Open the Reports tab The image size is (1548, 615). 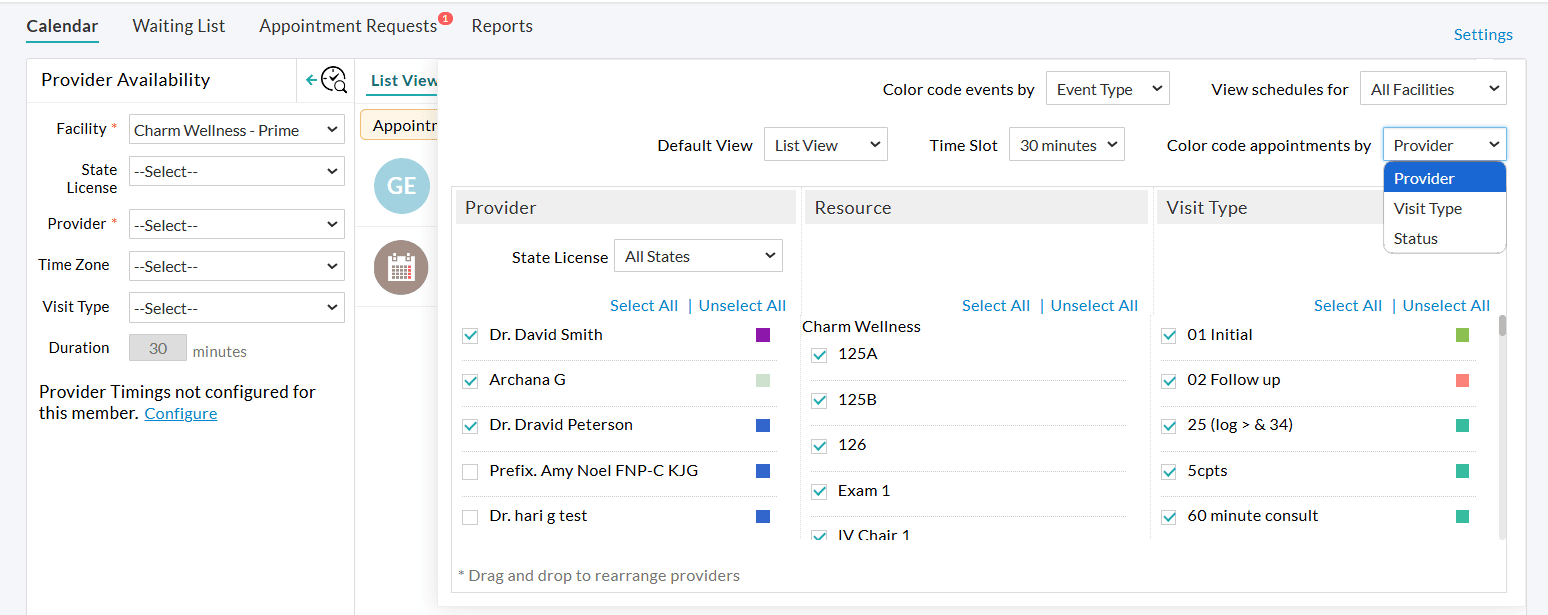tap(502, 26)
